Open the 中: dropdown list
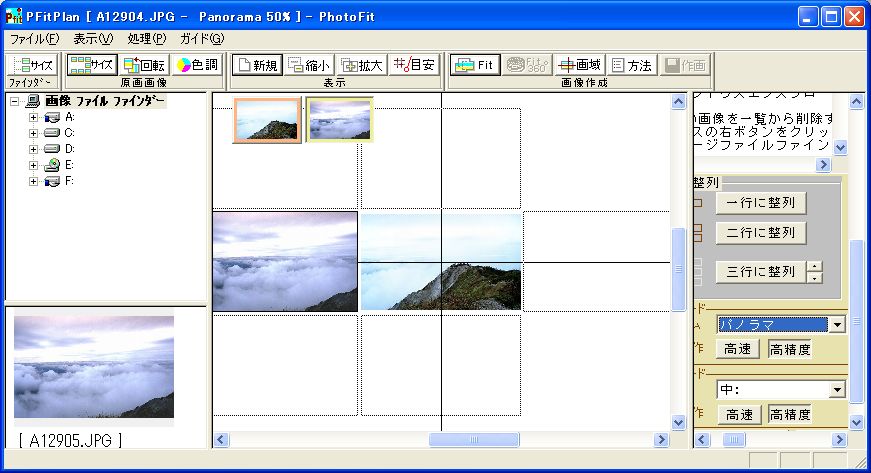The height and width of the screenshot is (473, 871). tap(836, 390)
